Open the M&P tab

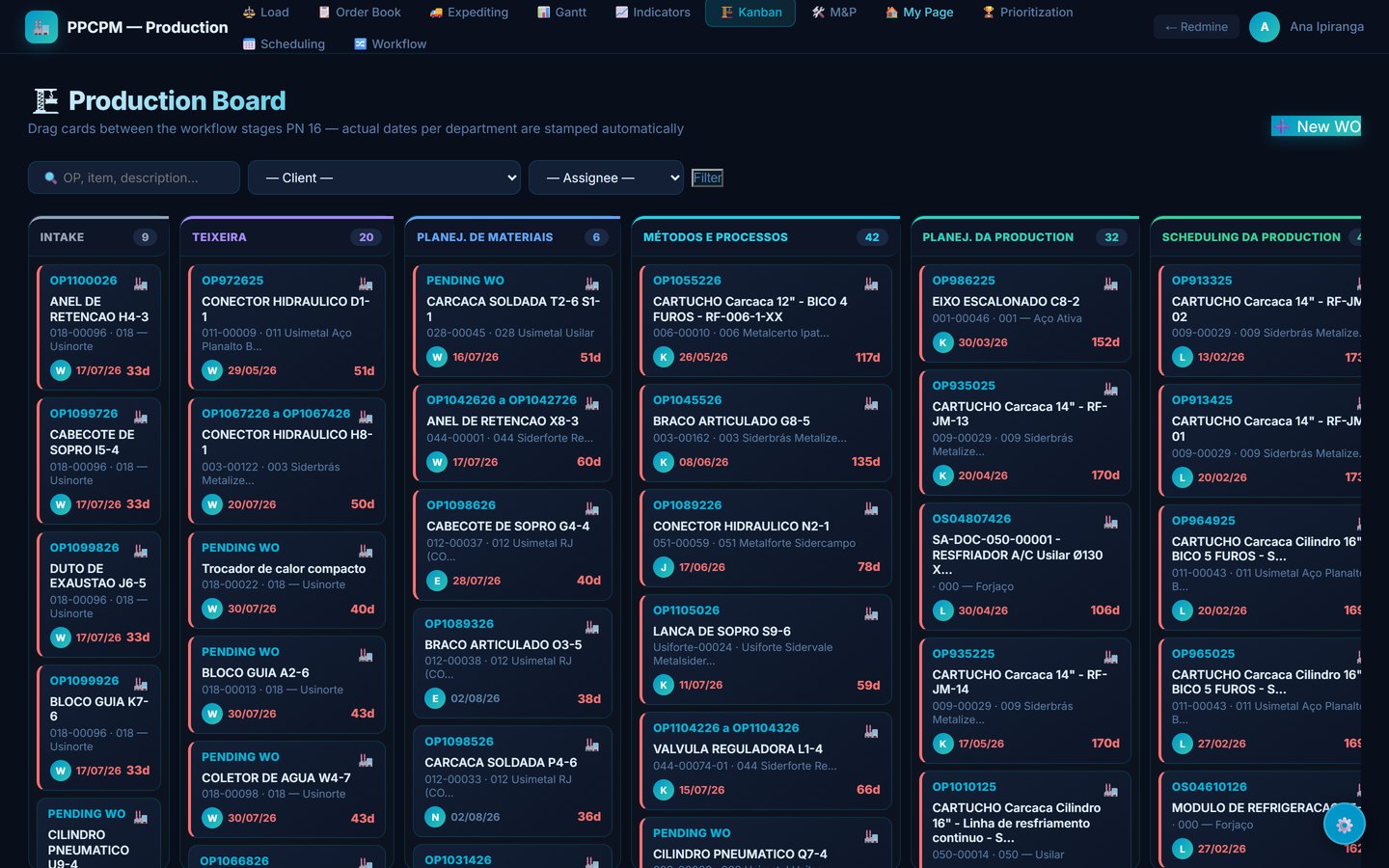click(x=834, y=13)
